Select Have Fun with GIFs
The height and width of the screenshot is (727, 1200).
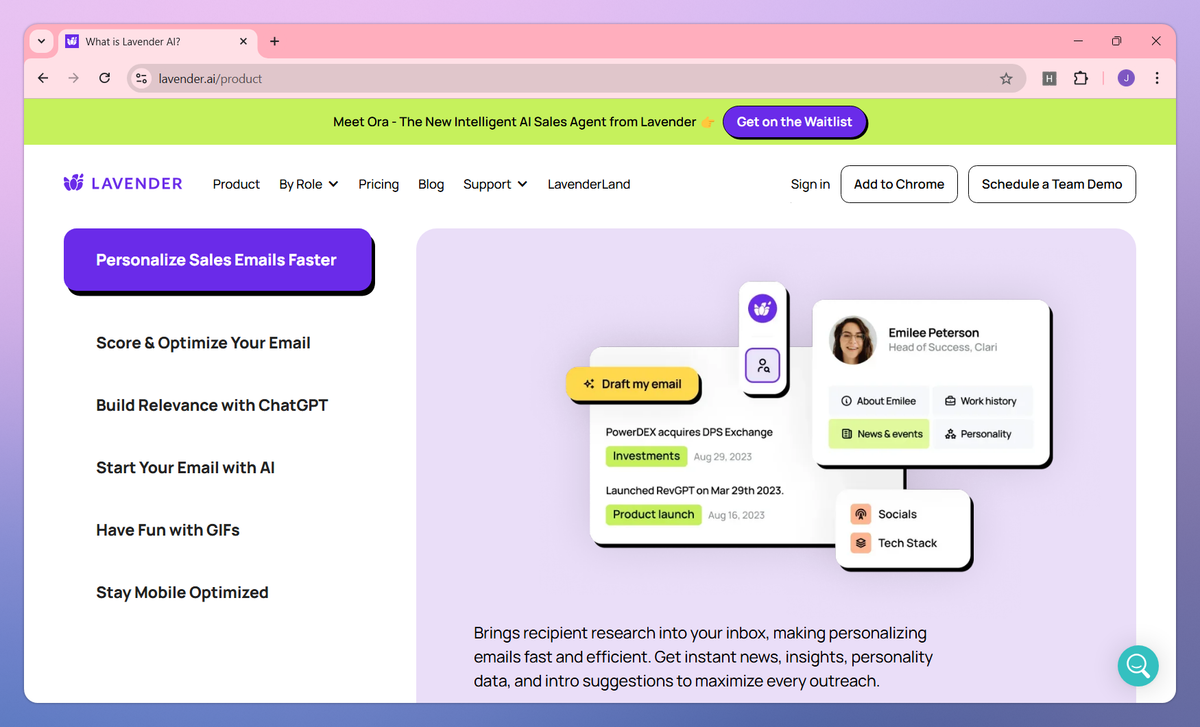[x=168, y=530]
